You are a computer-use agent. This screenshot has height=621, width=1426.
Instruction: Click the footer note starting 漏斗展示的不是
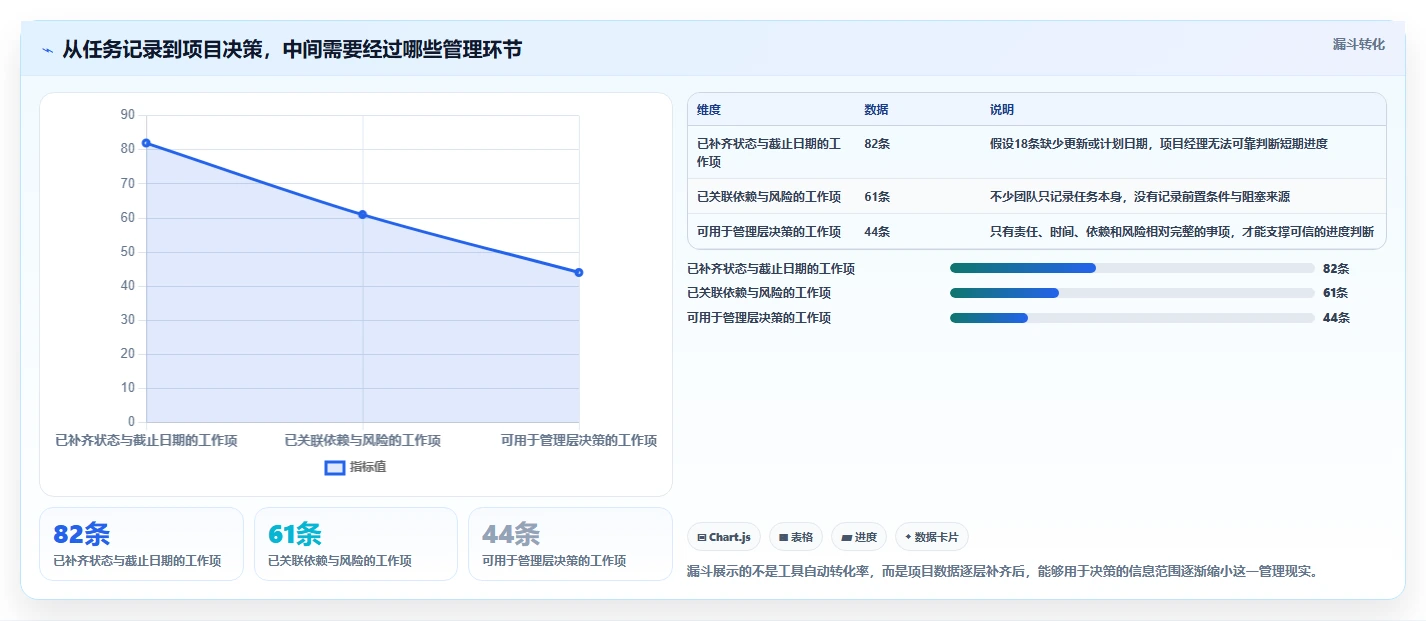[1003, 572]
